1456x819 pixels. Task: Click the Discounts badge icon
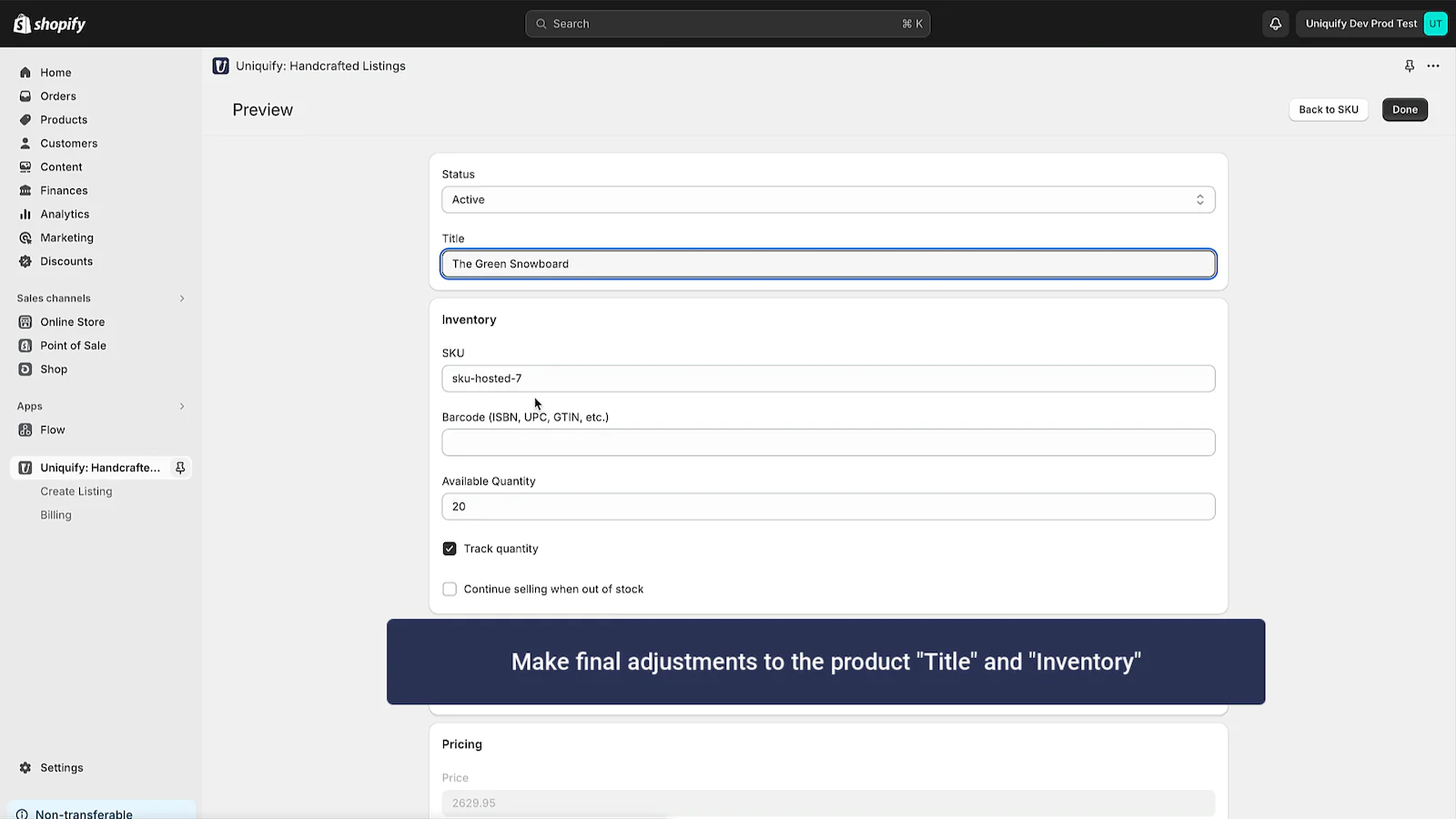coord(25,261)
